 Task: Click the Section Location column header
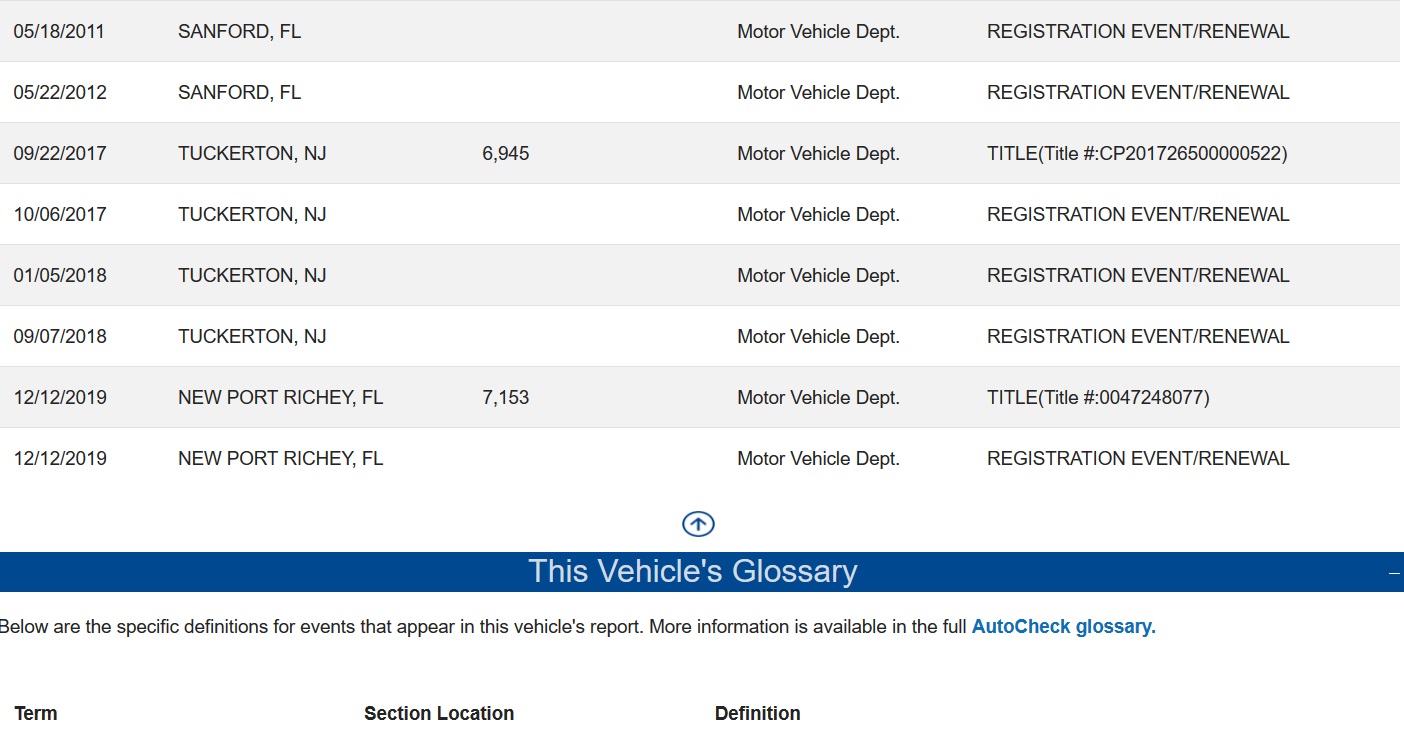tap(439, 713)
